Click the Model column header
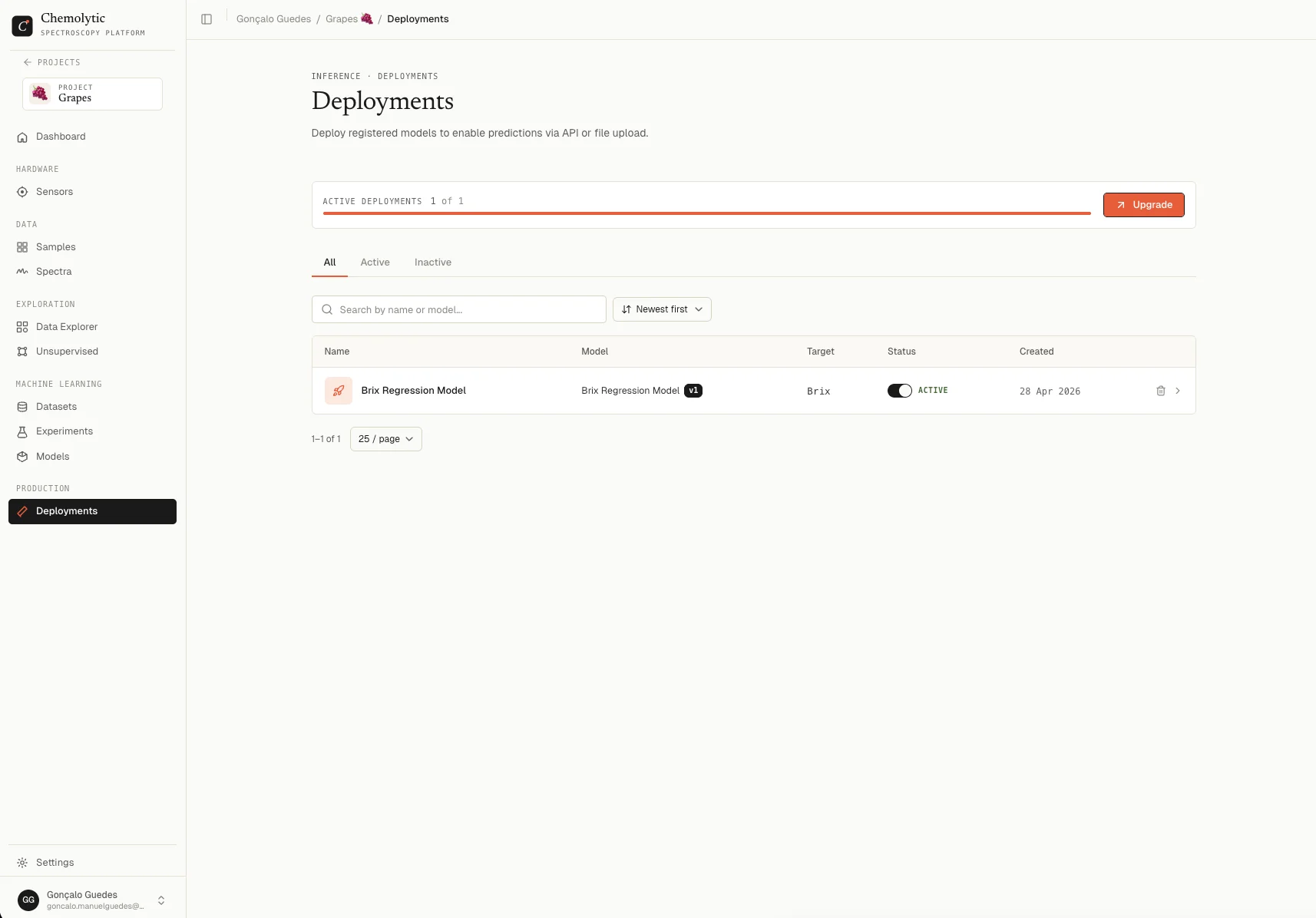This screenshot has height=918, width=1316. (x=595, y=352)
